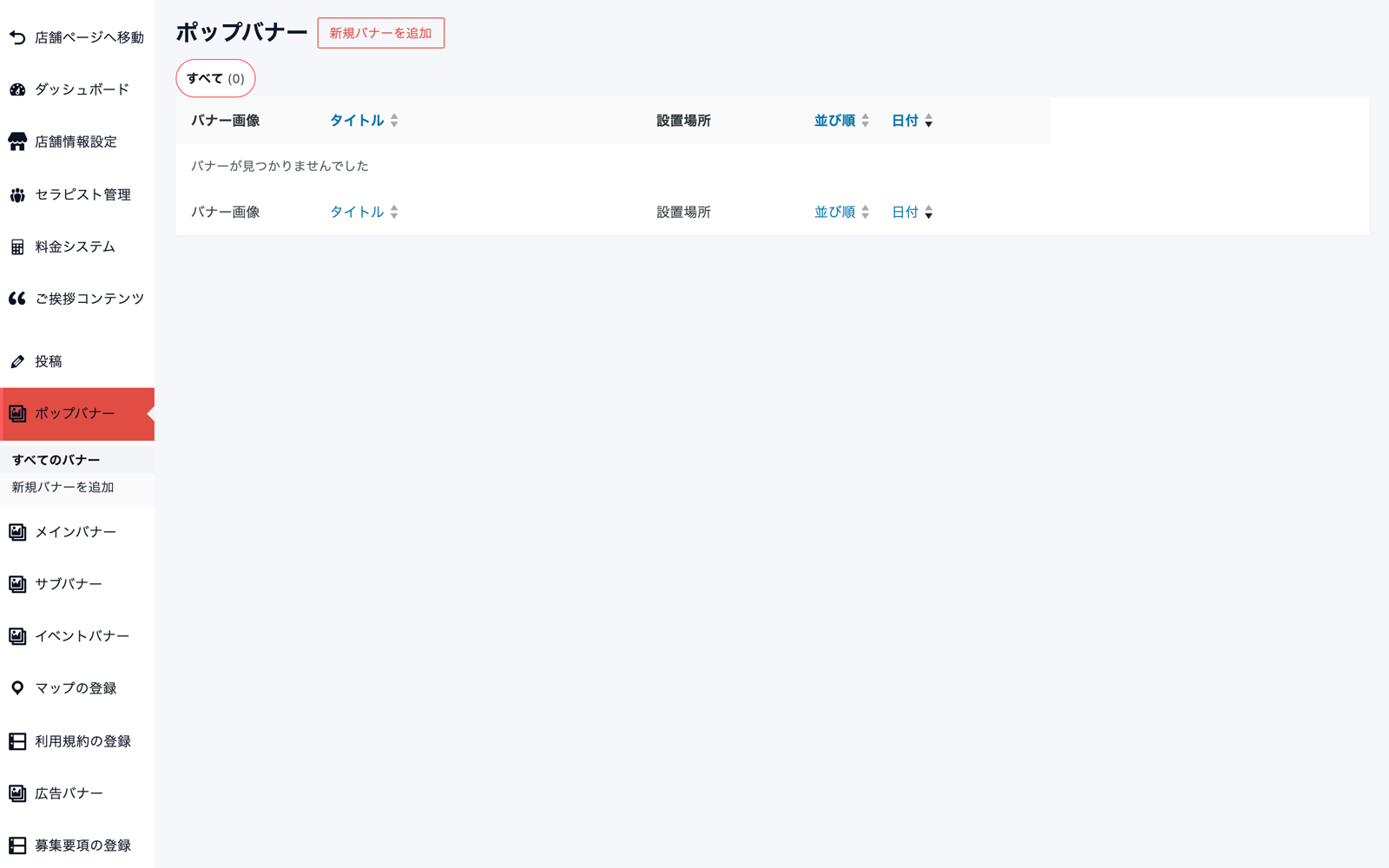Open 店舗情報設定 menu label
The height and width of the screenshot is (868, 1389).
(x=76, y=141)
